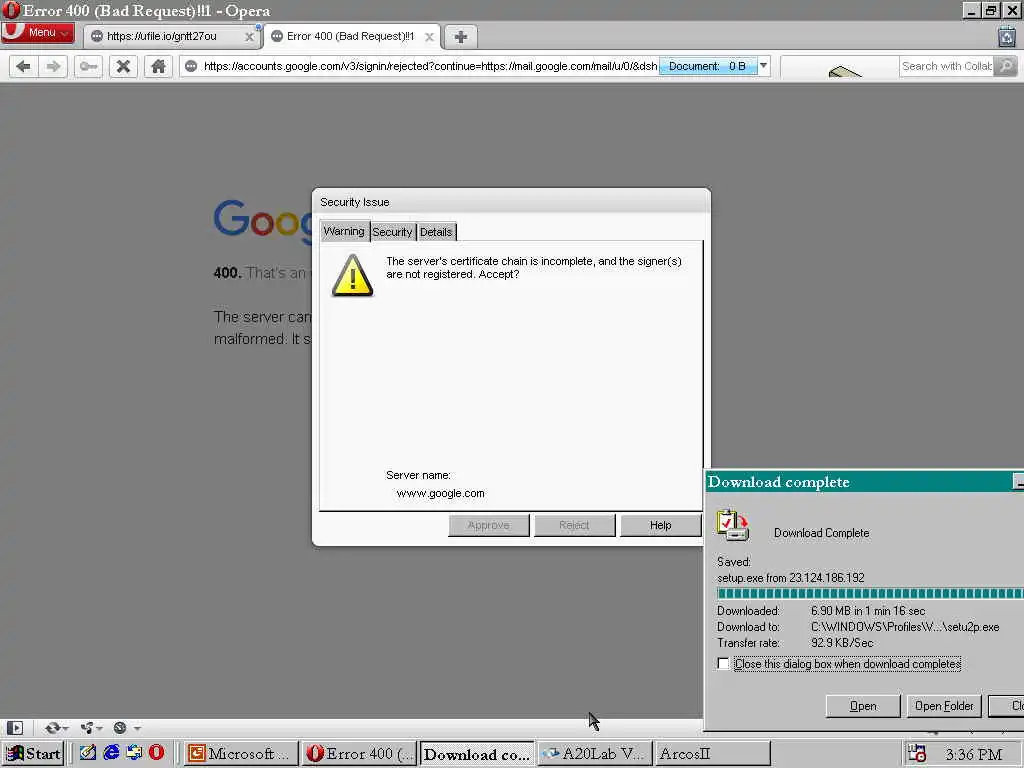Switch to Error 400 taskbar button
The height and width of the screenshot is (768, 1024).
point(359,754)
